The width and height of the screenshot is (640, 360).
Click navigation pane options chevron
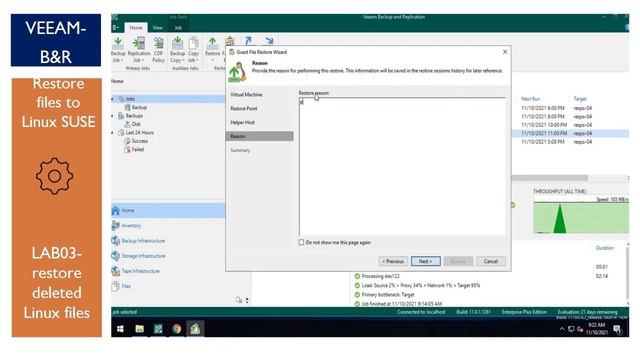pos(247,300)
